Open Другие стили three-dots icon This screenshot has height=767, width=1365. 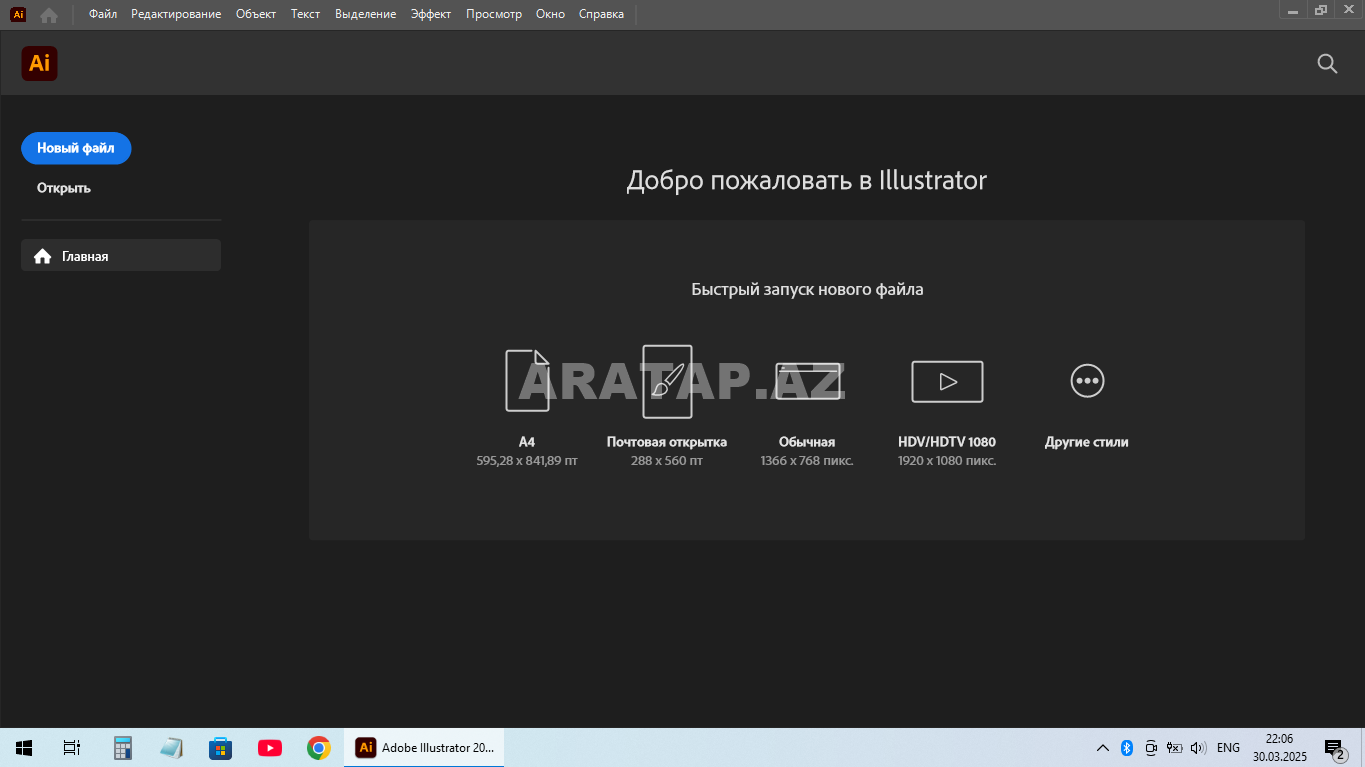[1087, 381]
